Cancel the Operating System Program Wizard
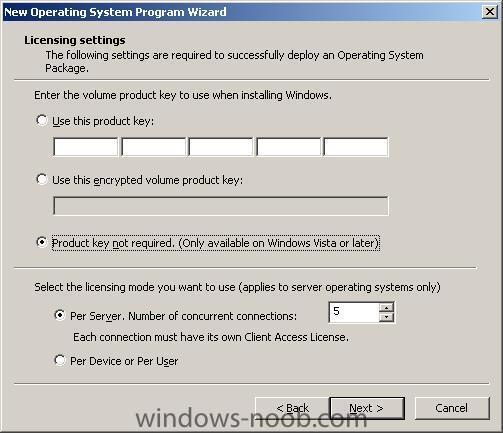Viewport: 503px width, 433px height. pyautogui.click(x=452, y=408)
